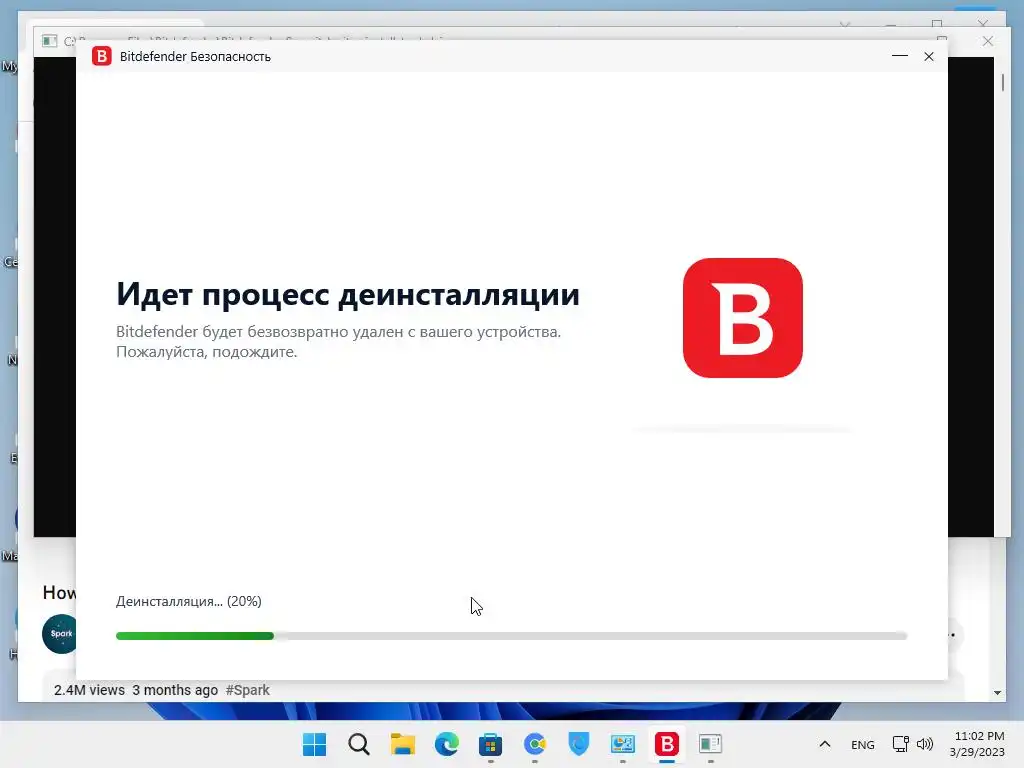
Task: Click "2.4M views" text in browser
Action: point(89,690)
